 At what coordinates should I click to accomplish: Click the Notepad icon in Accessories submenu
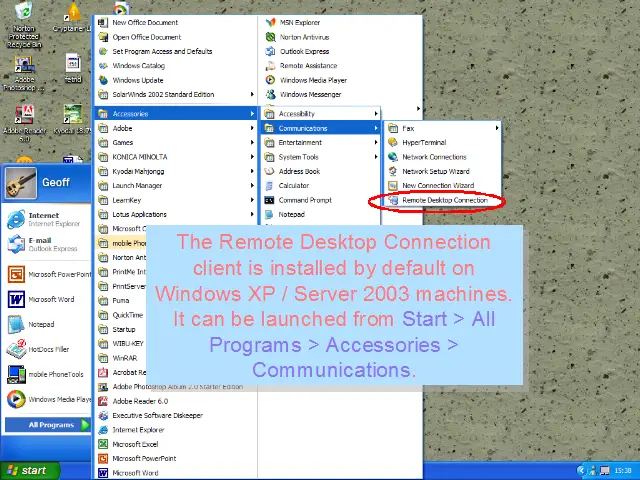269,214
